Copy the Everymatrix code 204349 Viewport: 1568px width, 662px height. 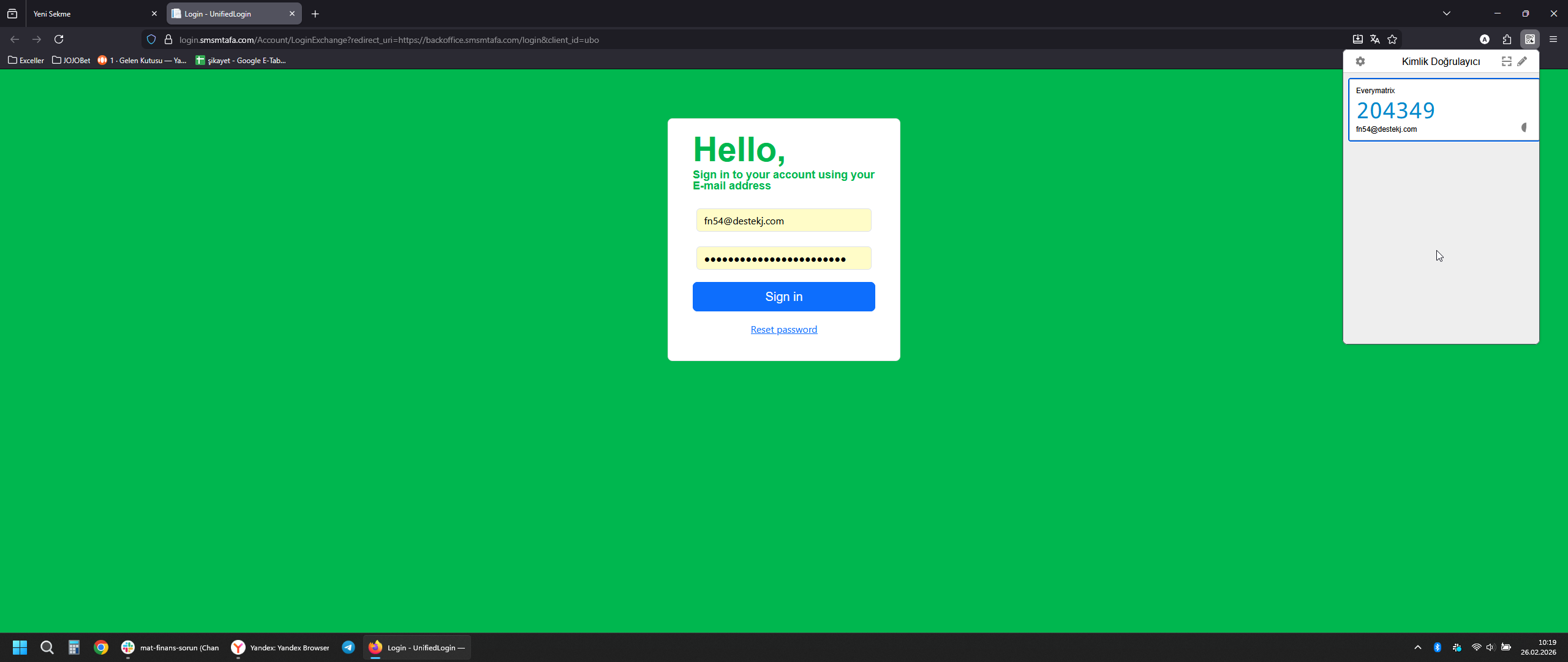click(1395, 111)
